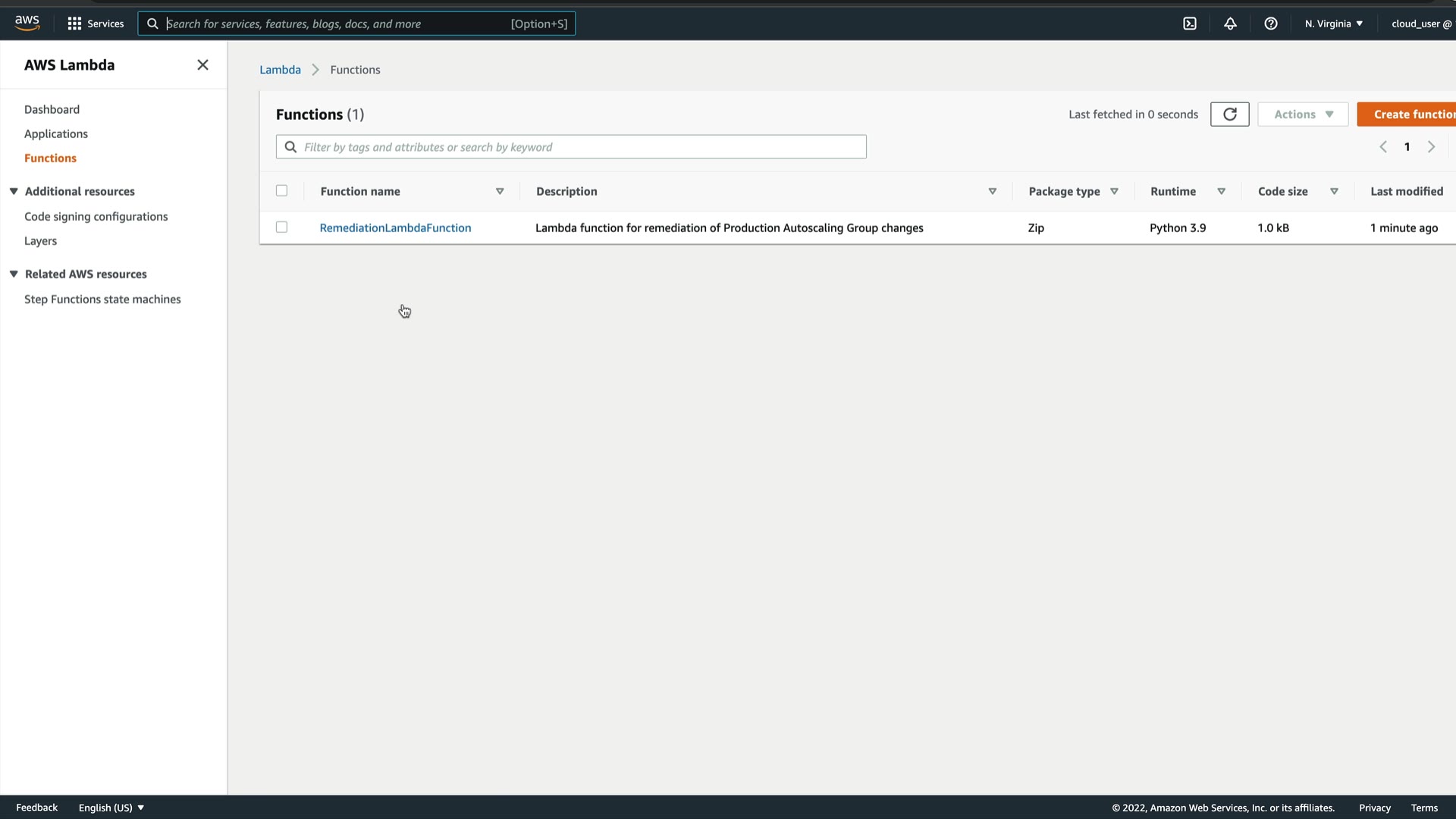Image resolution: width=1456 pixels, height=819 pixels.
Task: Select all functions header checkbox
Action: (281, 191)
